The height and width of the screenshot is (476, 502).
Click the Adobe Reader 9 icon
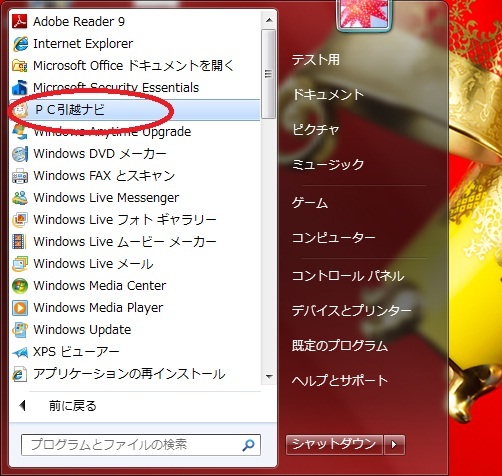point(20,22)
